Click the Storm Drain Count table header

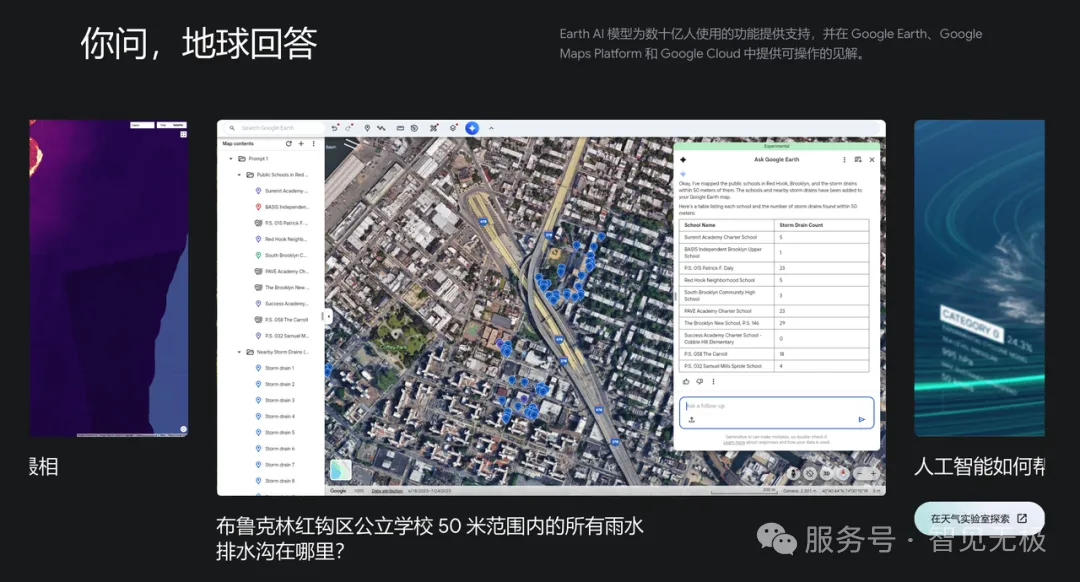pos(822,225)
